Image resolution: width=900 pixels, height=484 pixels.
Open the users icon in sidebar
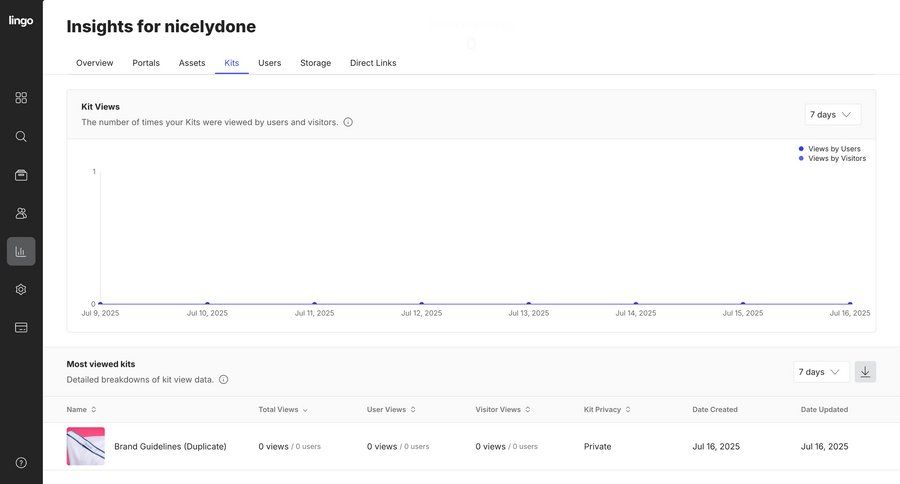tap(21, 213)
